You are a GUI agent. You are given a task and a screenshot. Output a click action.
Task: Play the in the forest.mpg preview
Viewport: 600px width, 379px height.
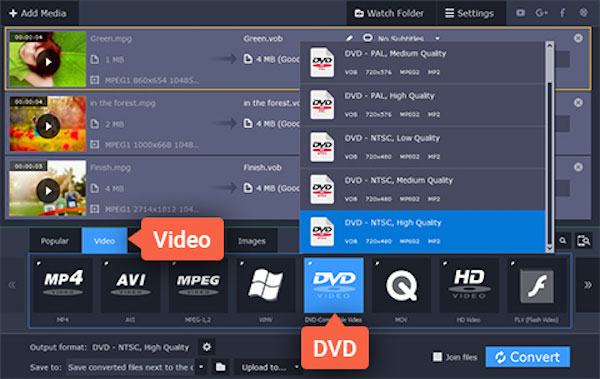(48, 126)
